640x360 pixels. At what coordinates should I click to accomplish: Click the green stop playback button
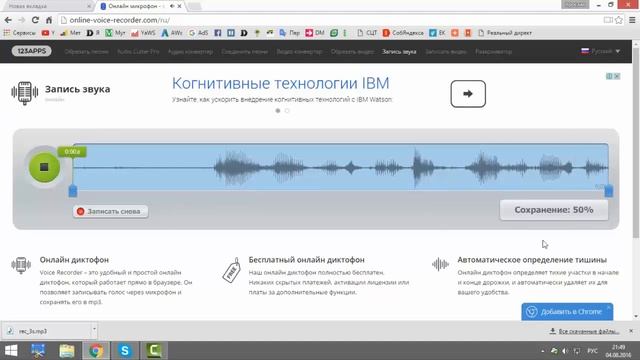(44, 167)
